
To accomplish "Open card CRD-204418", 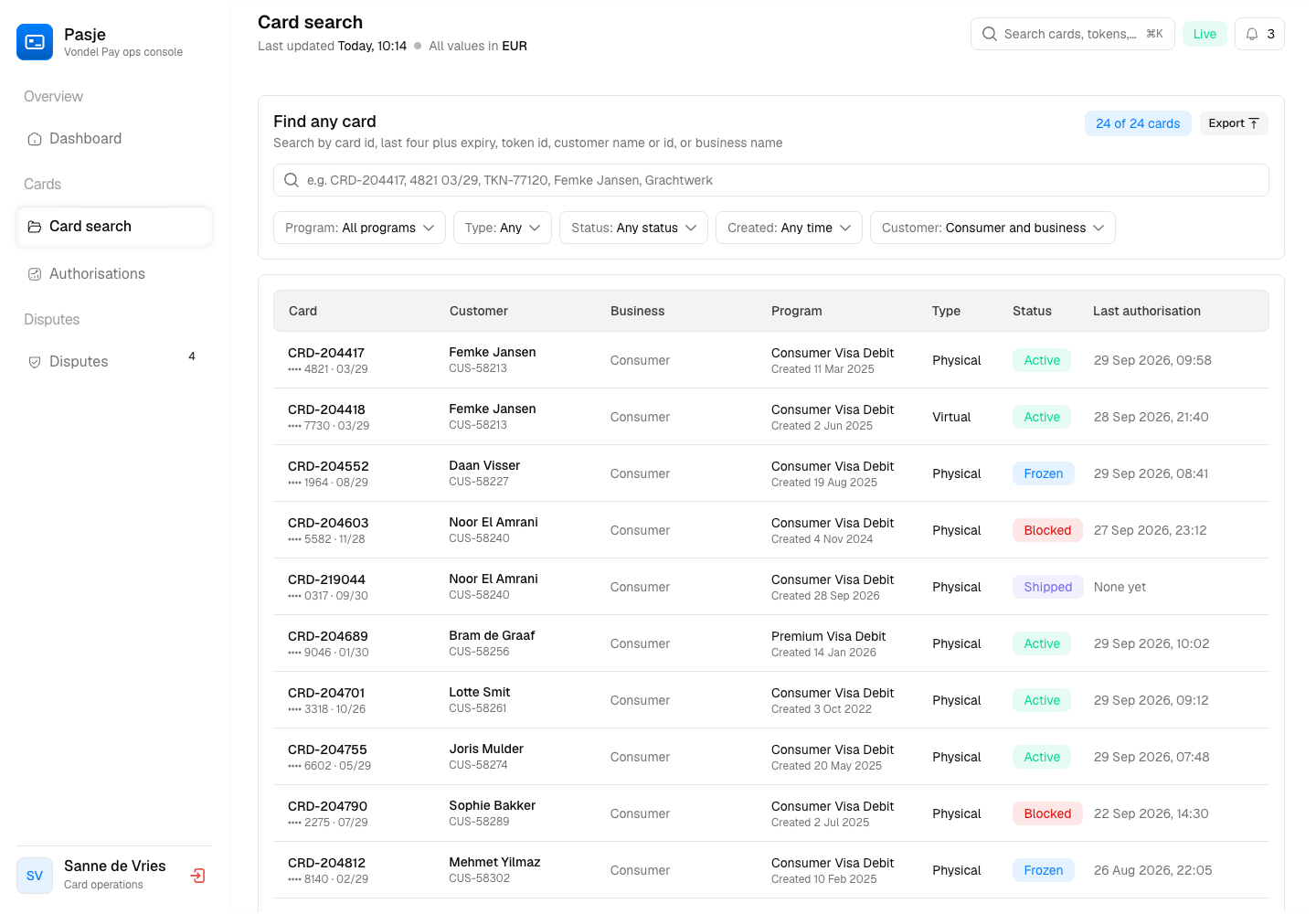I will click(326, 409).
